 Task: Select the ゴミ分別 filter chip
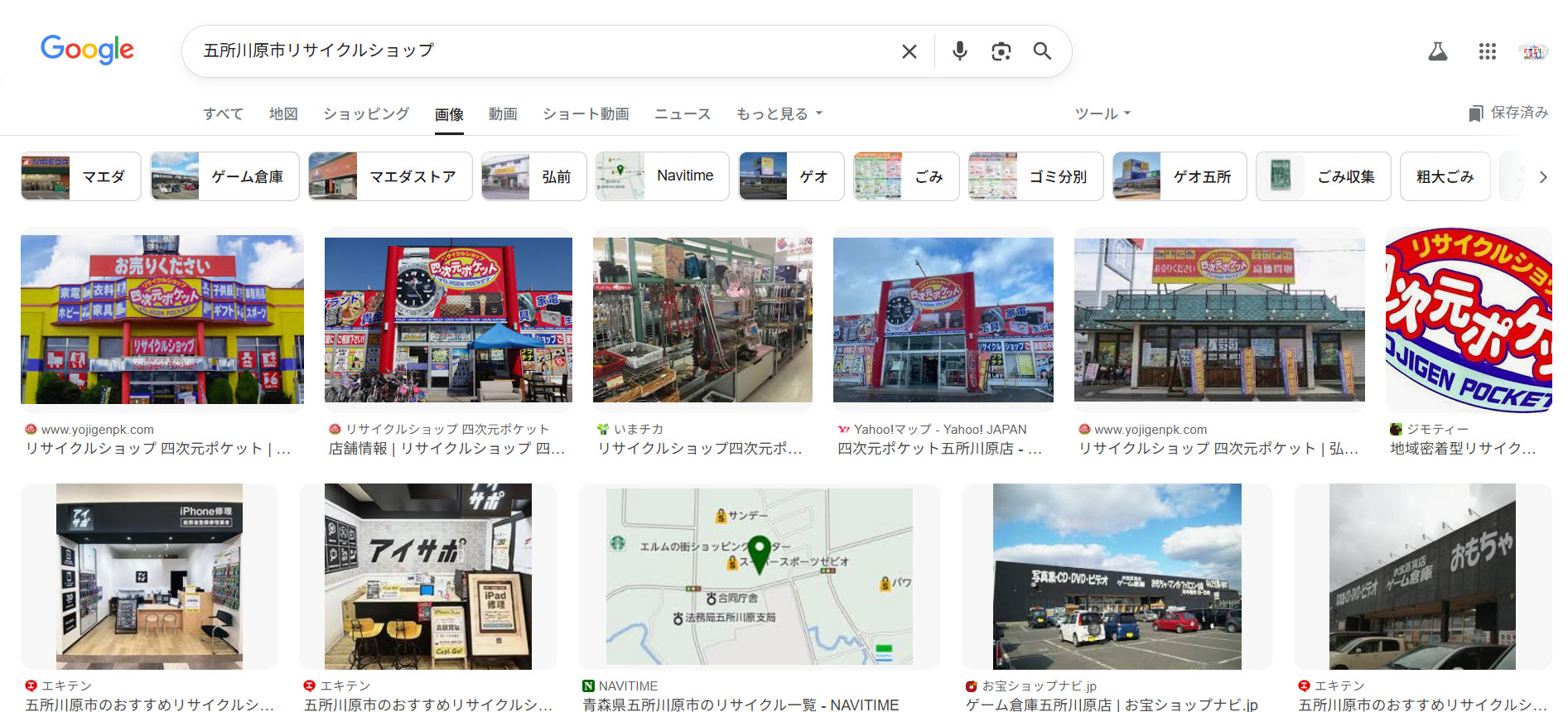pos(1035,176)
